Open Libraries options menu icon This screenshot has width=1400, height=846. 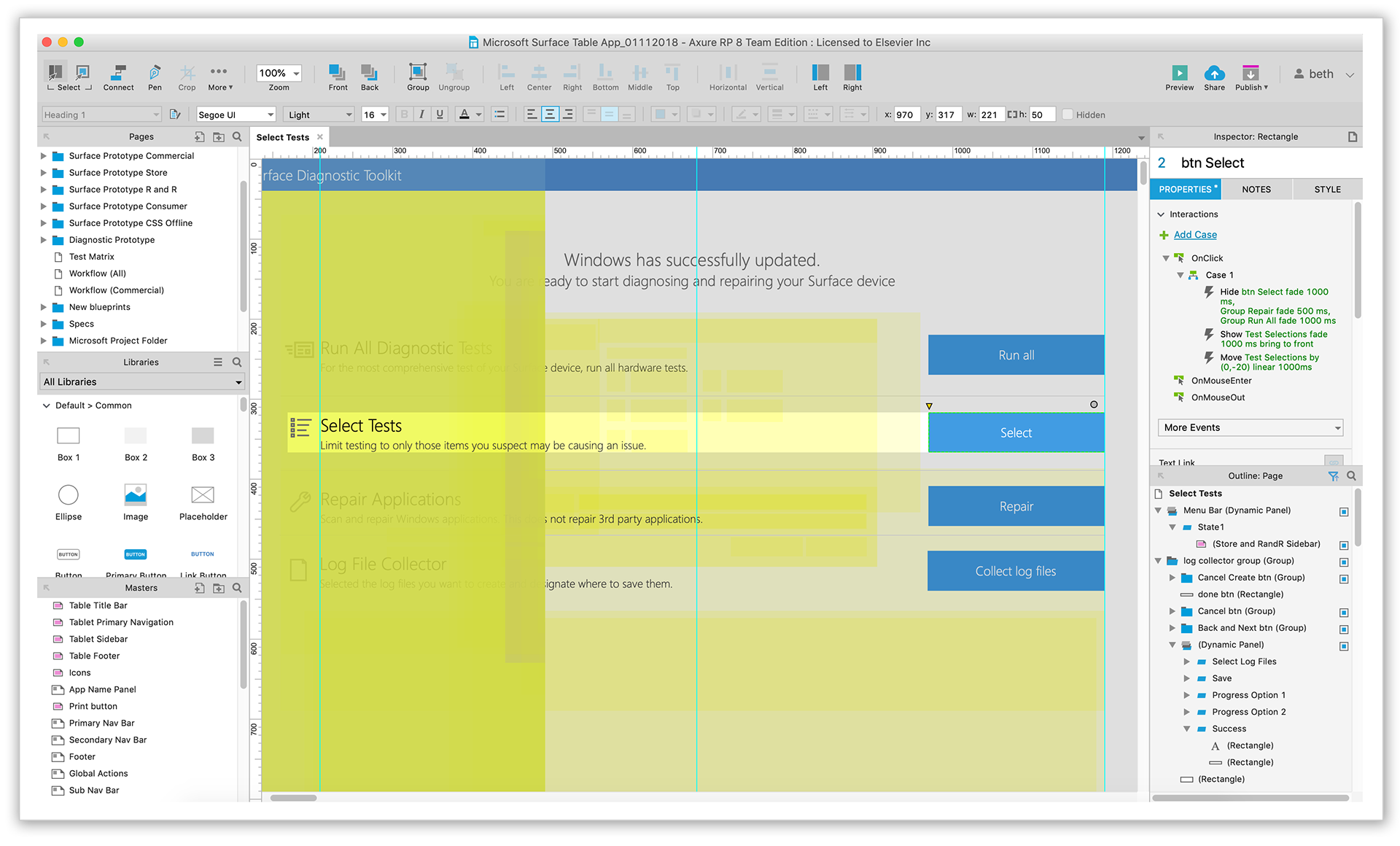point(218,362)
